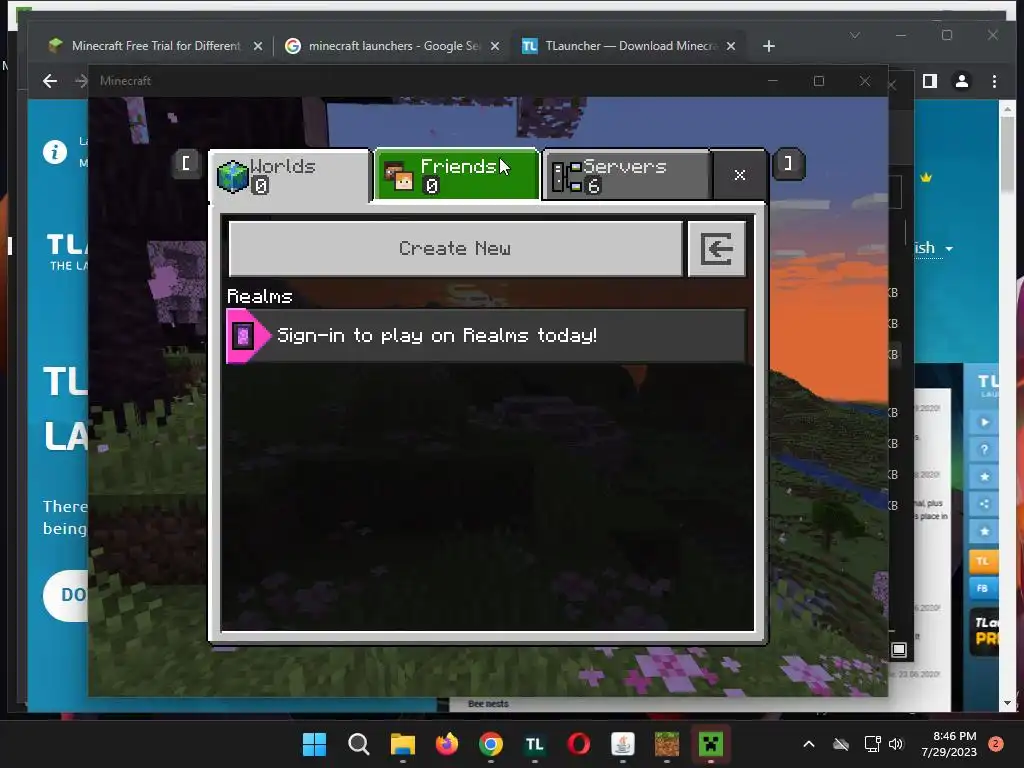This screenshot has width=1024, height=768.
Task: Open volume control in system tray
Action: [896, 744]
